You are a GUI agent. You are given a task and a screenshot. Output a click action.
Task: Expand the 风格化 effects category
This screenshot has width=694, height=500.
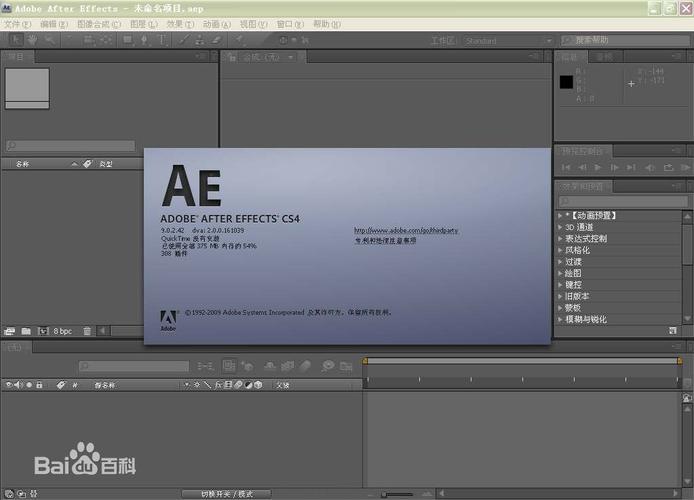click(560, 250)
